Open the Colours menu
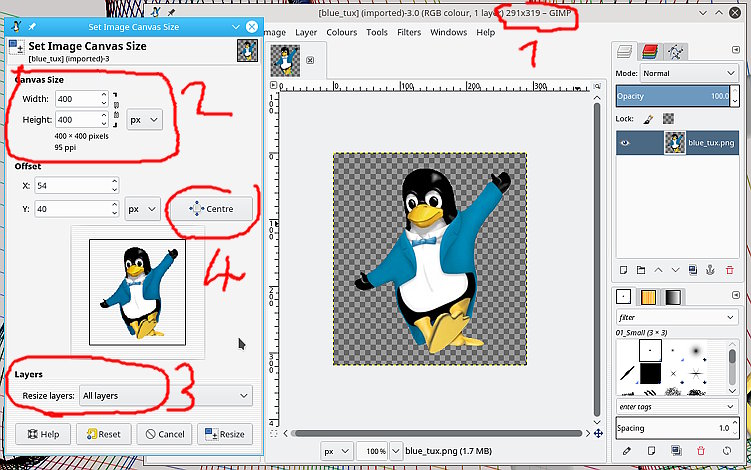 pos(341,32)
